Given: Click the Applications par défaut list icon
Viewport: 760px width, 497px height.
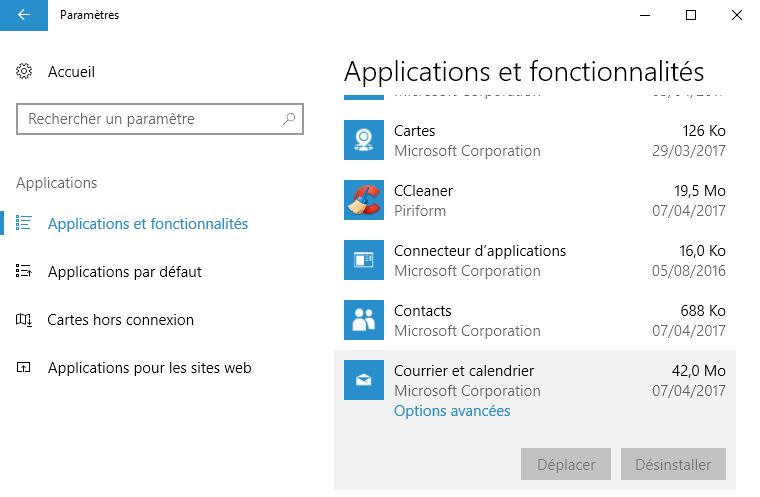Looking at the screenshot, I should coord(24,271).
